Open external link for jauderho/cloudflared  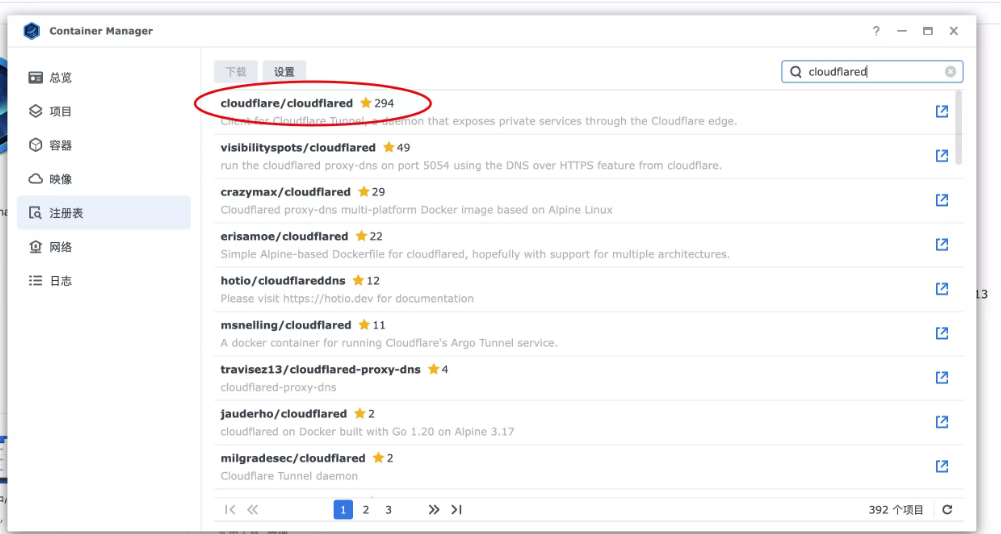tap(942, 422)
